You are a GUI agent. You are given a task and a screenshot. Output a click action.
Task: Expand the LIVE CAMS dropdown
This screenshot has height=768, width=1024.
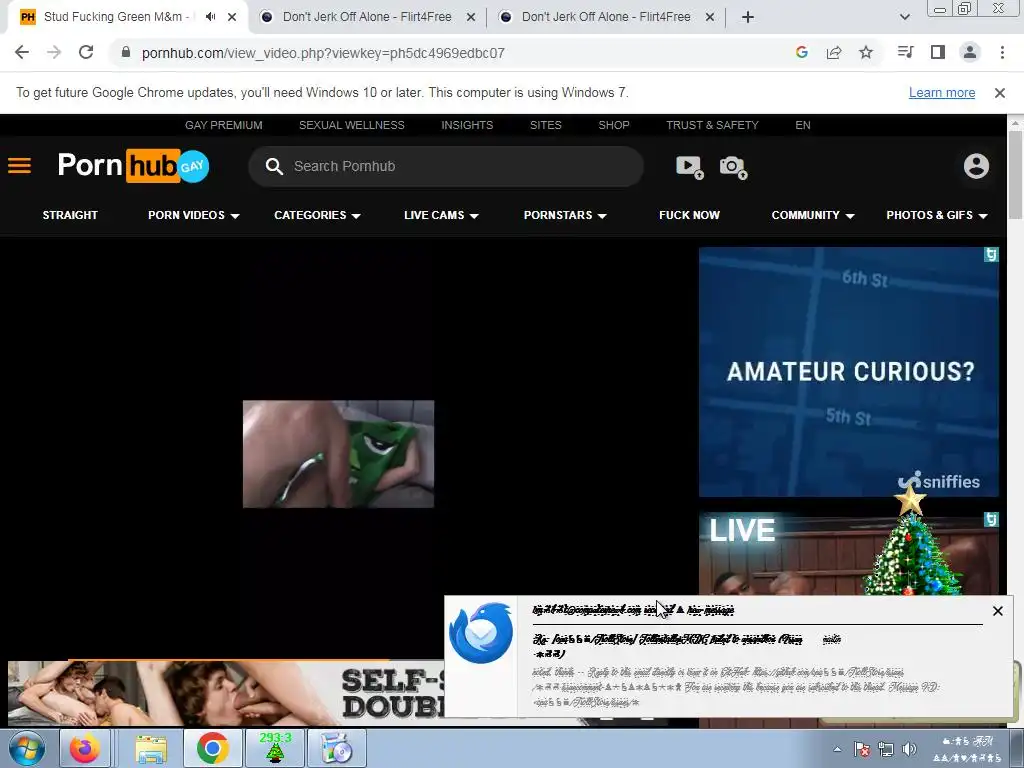(x=441, y=215)
